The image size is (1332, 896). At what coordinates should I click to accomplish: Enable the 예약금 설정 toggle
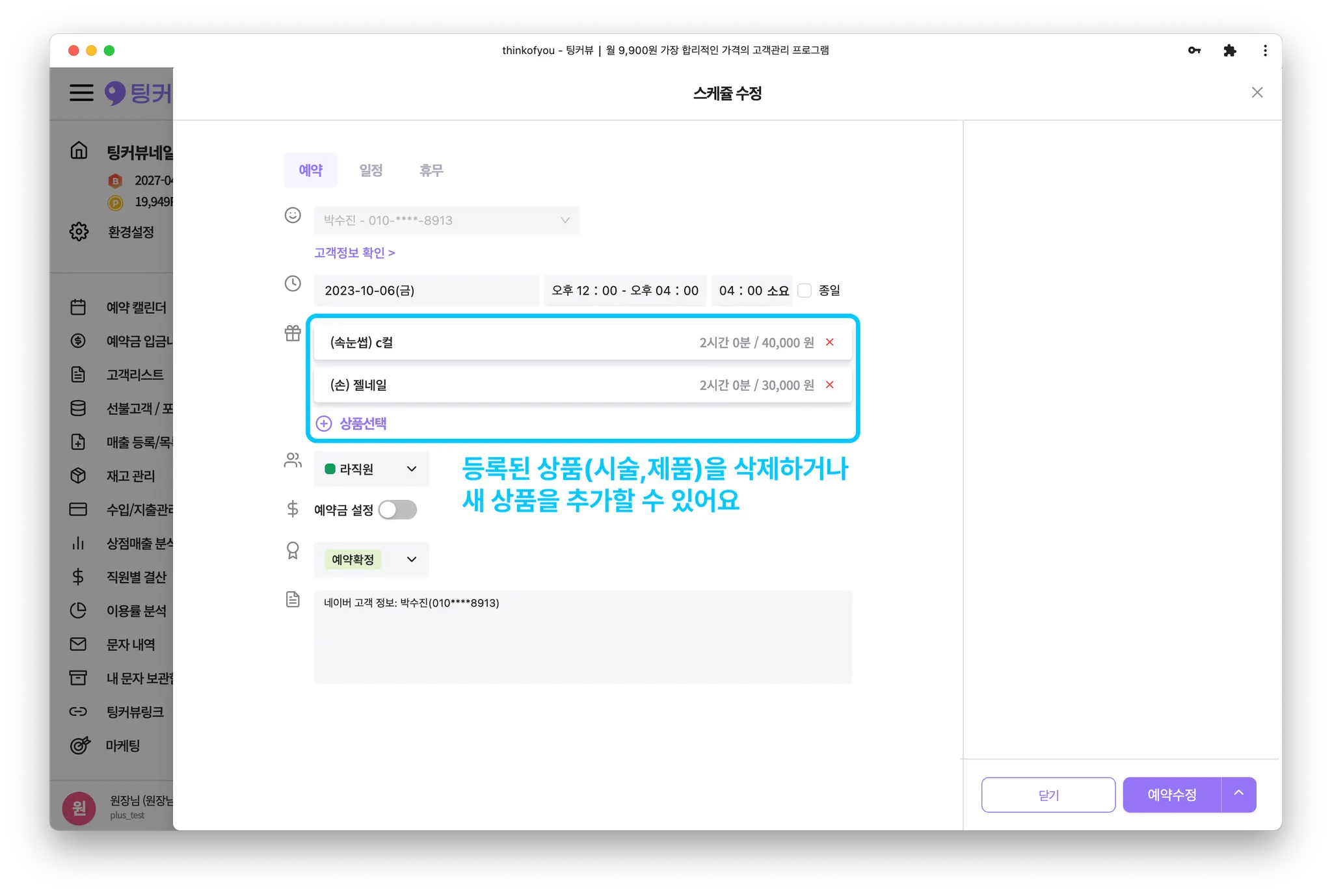pos(397,510)
